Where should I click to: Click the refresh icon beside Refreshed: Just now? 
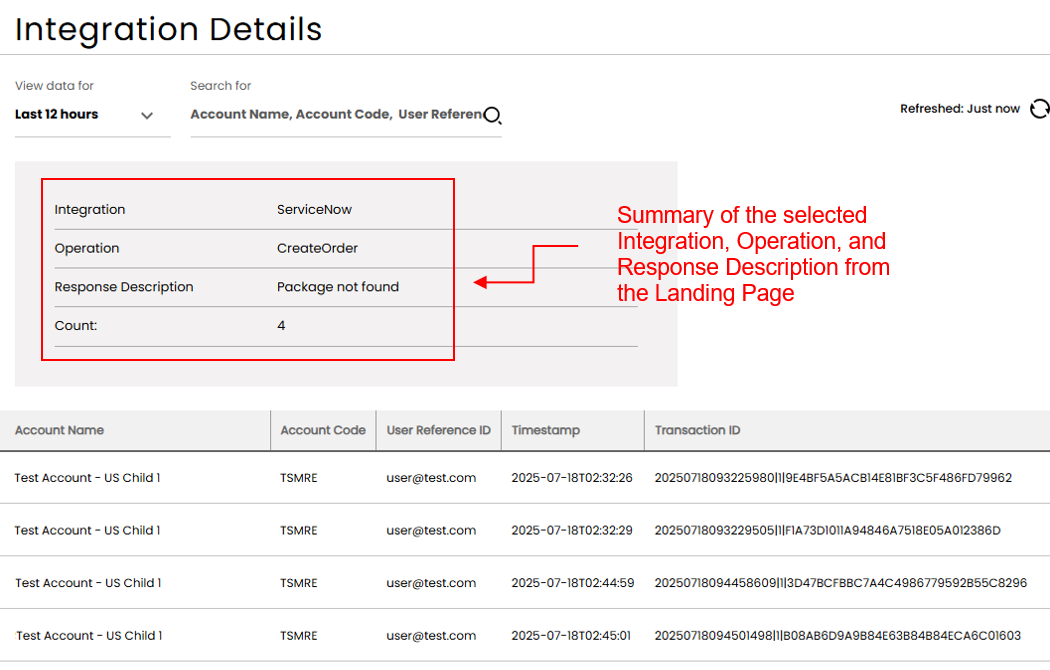point(1039,109)
